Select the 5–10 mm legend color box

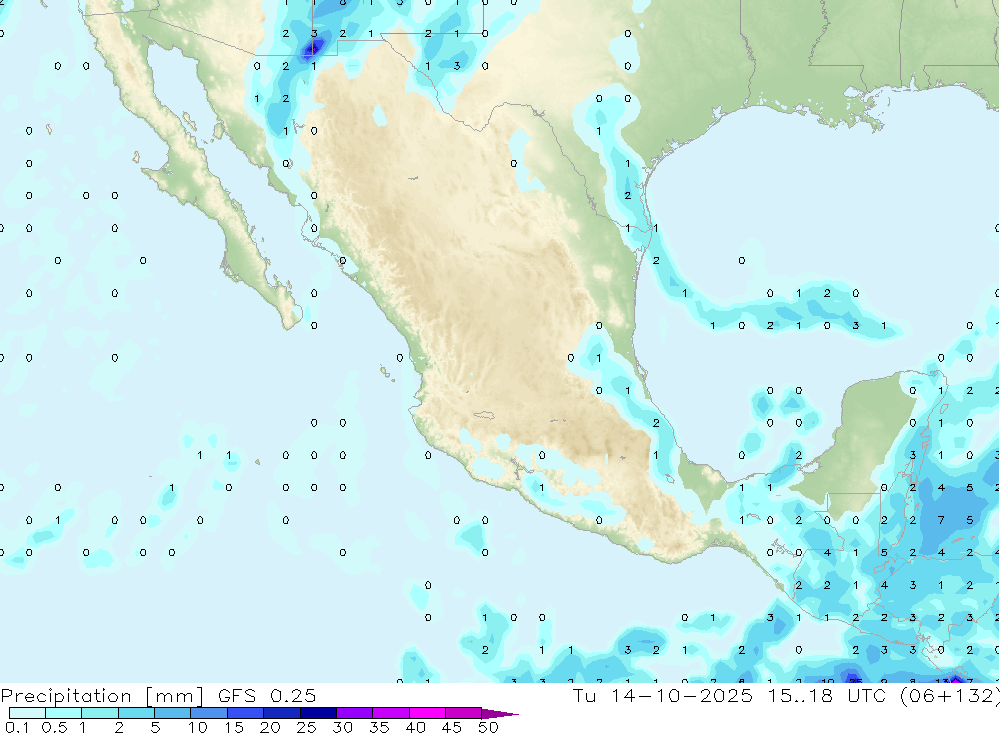tap(173, 713)
